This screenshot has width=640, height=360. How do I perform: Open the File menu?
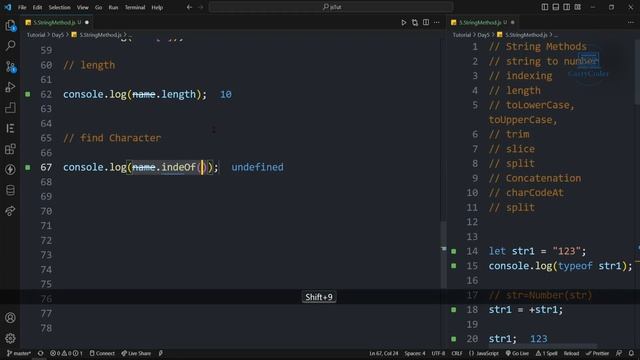22,7
